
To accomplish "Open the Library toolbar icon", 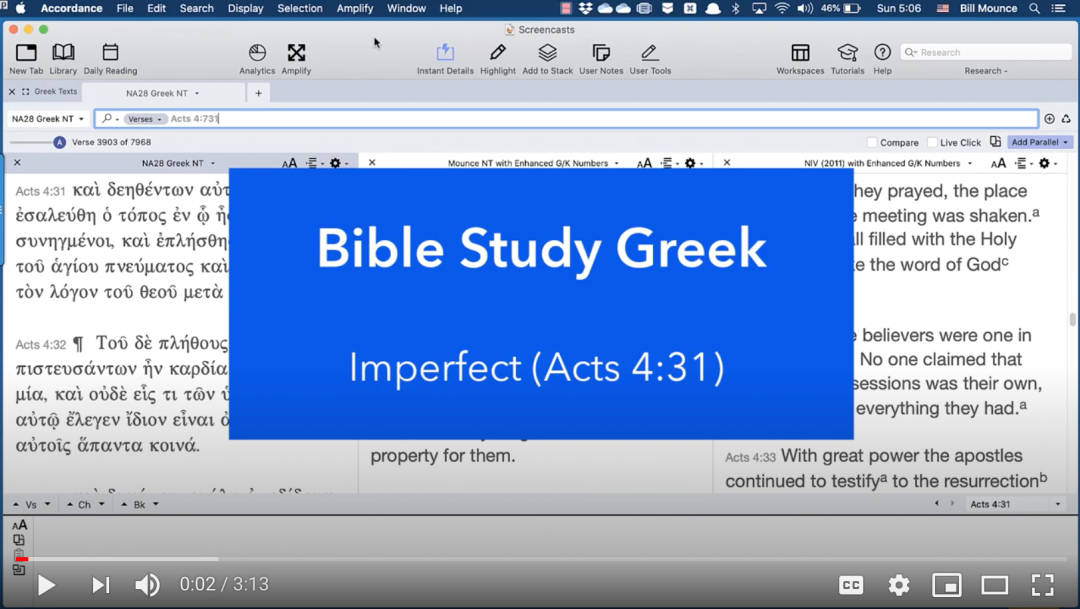I will click(x=63, y=53).
